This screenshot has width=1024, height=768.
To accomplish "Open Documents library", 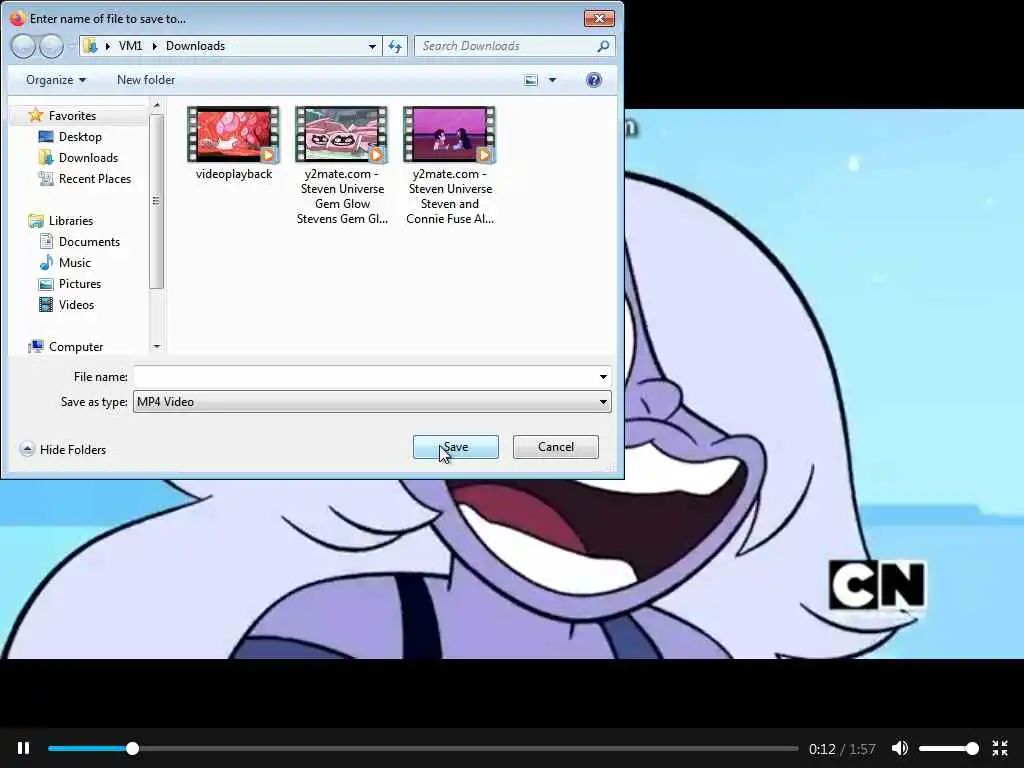I will tap(89, 242).
